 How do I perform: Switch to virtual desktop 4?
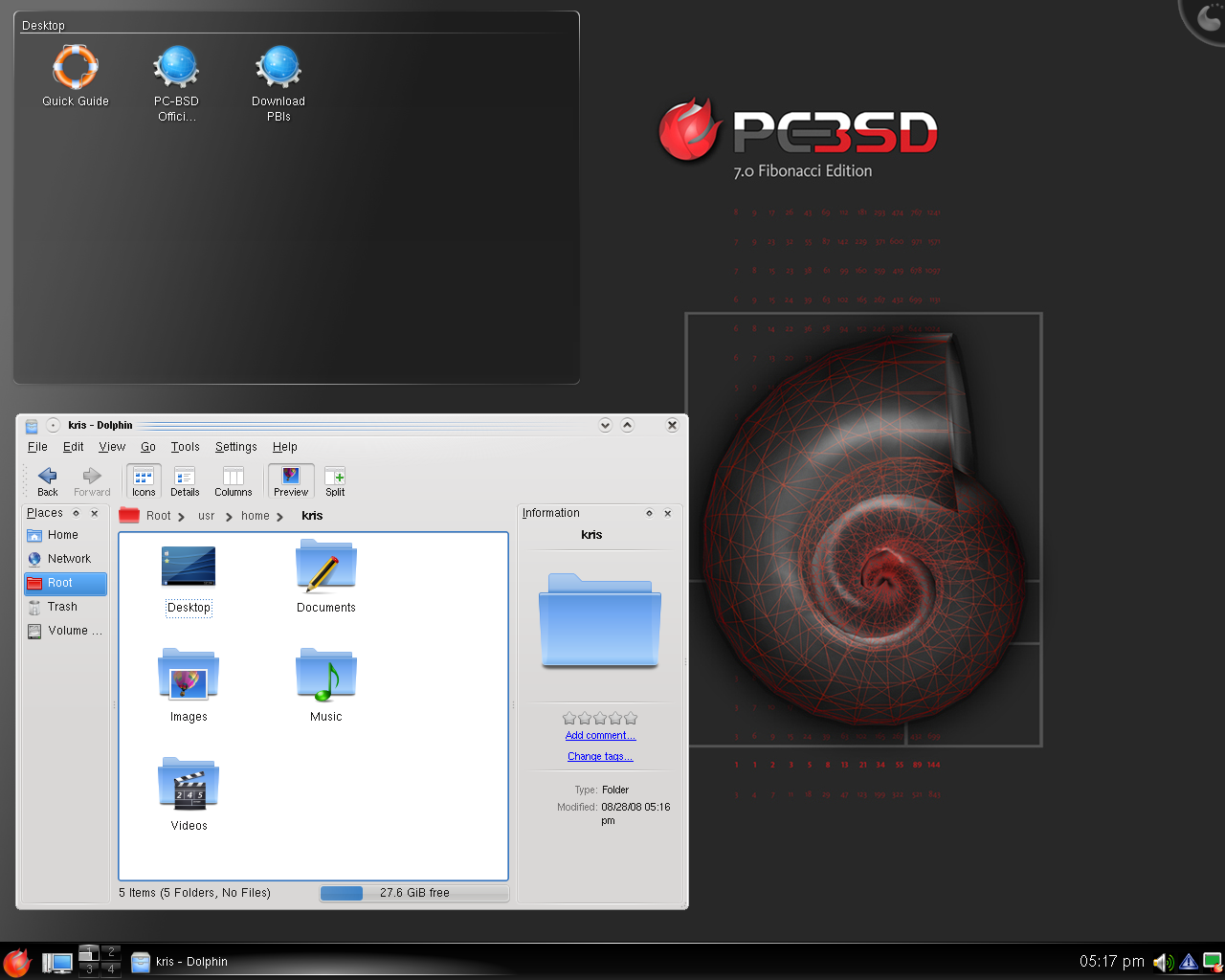coord(111,969)
